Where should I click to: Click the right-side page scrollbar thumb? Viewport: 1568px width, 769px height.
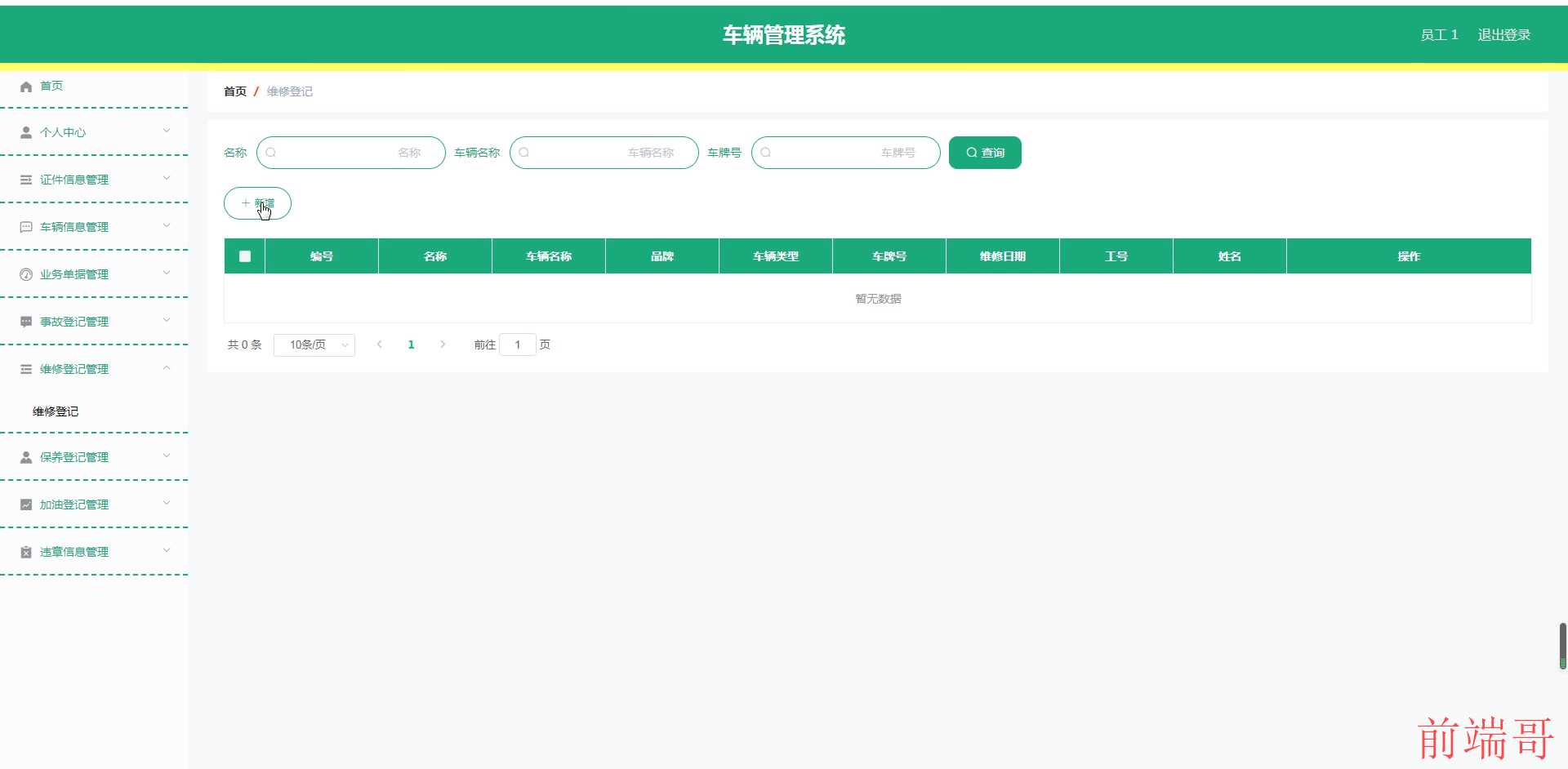1563,646
